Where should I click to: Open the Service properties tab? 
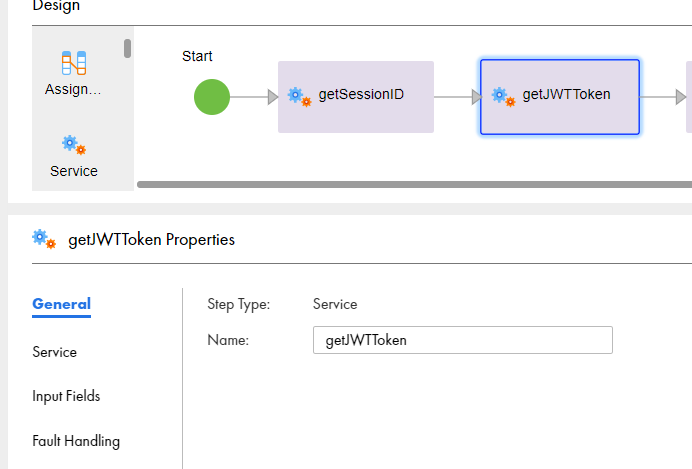coord(54,352)
